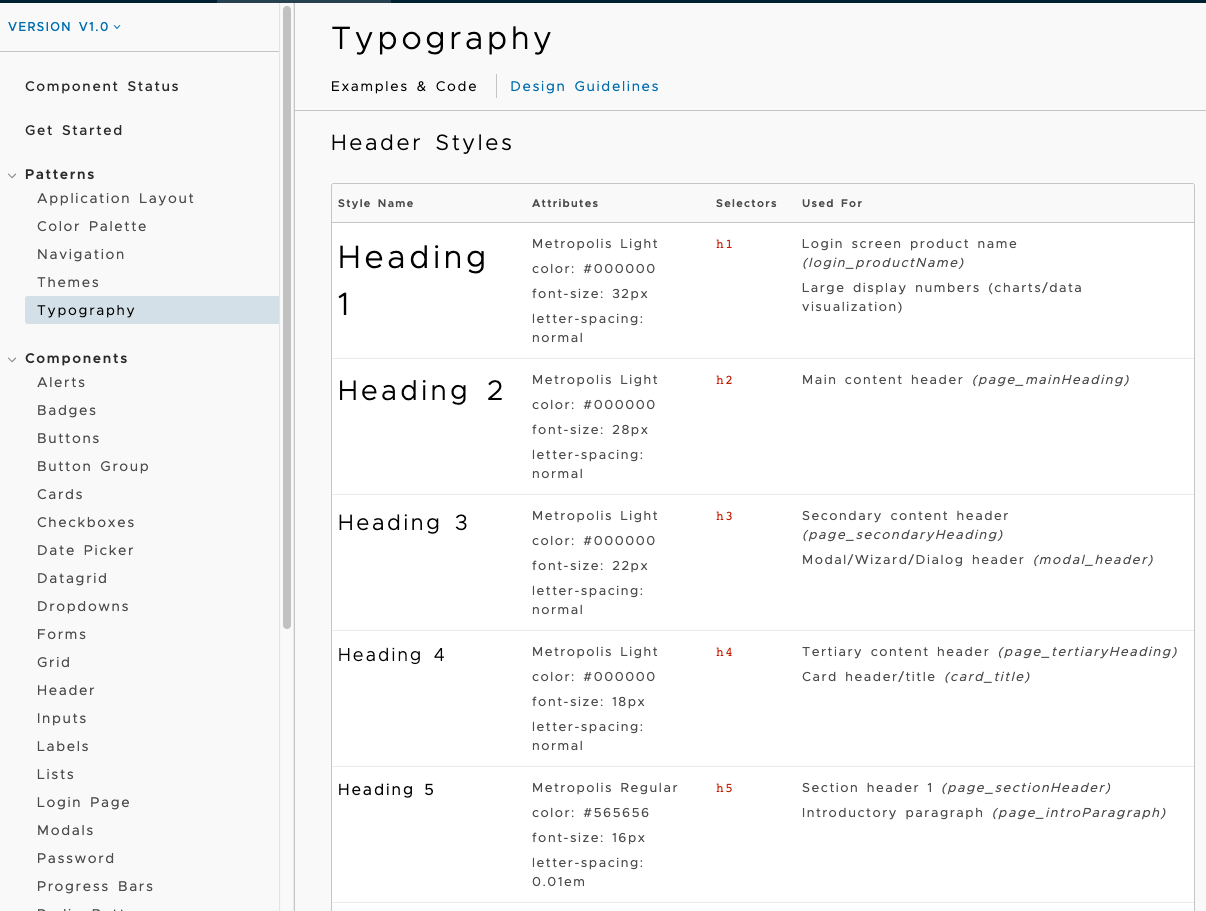
Task: Select Themes in sidebar
Action: (68, 283)
